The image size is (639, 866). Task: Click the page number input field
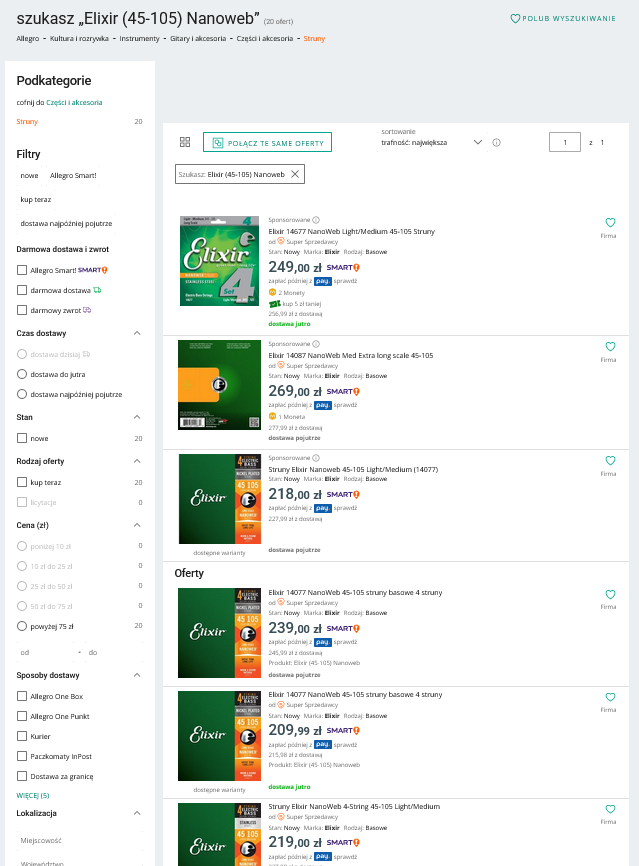(x=564, y=142)
